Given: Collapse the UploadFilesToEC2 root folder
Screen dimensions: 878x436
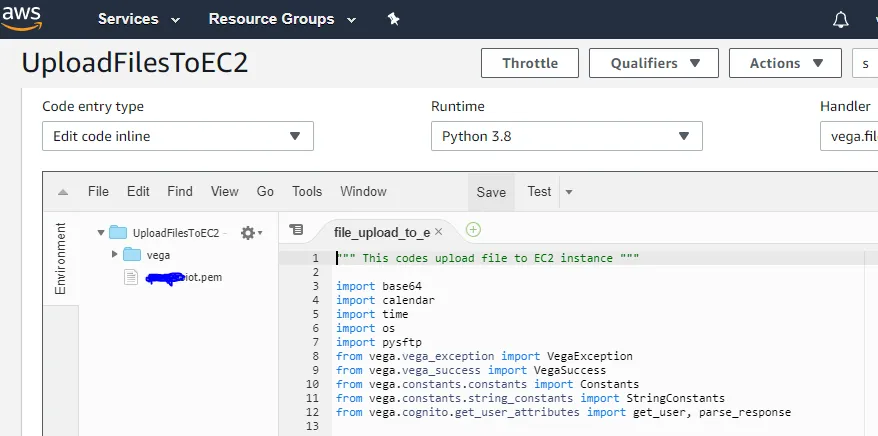Looking at the screenshot, I should (x=101, y=233).
